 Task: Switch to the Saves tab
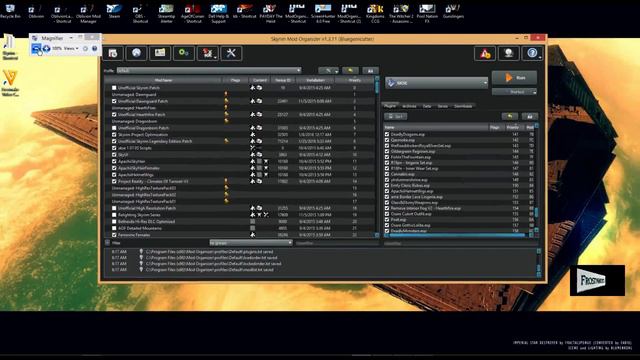443,106
